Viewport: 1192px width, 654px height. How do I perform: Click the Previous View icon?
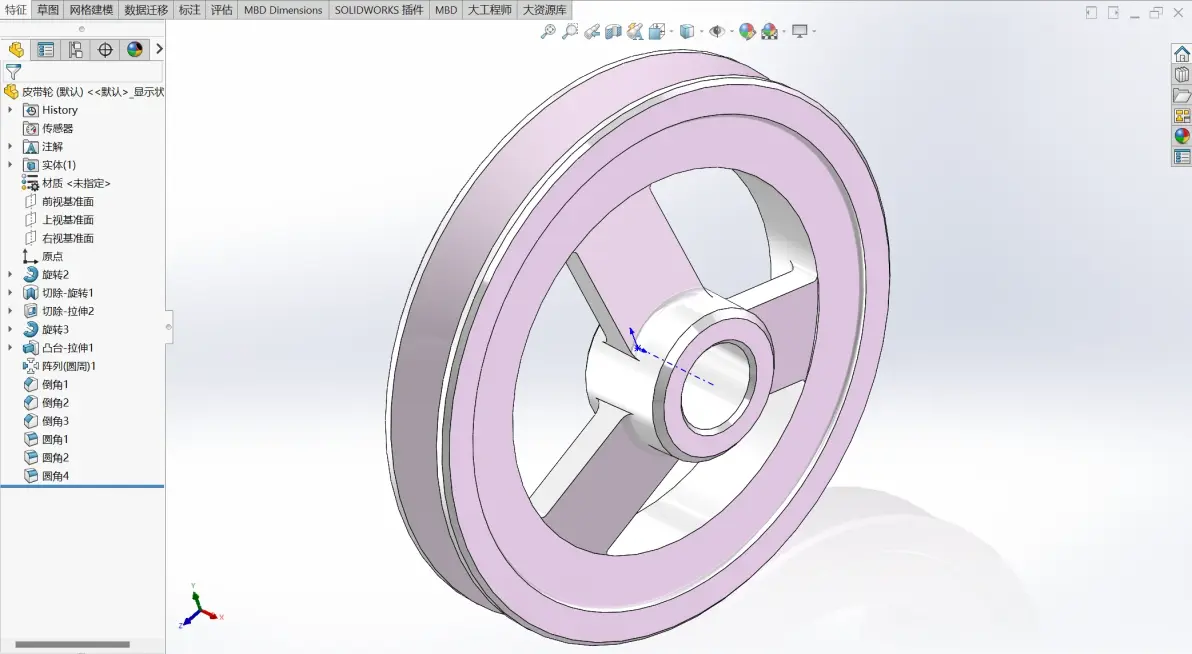(x=592, y=31)
